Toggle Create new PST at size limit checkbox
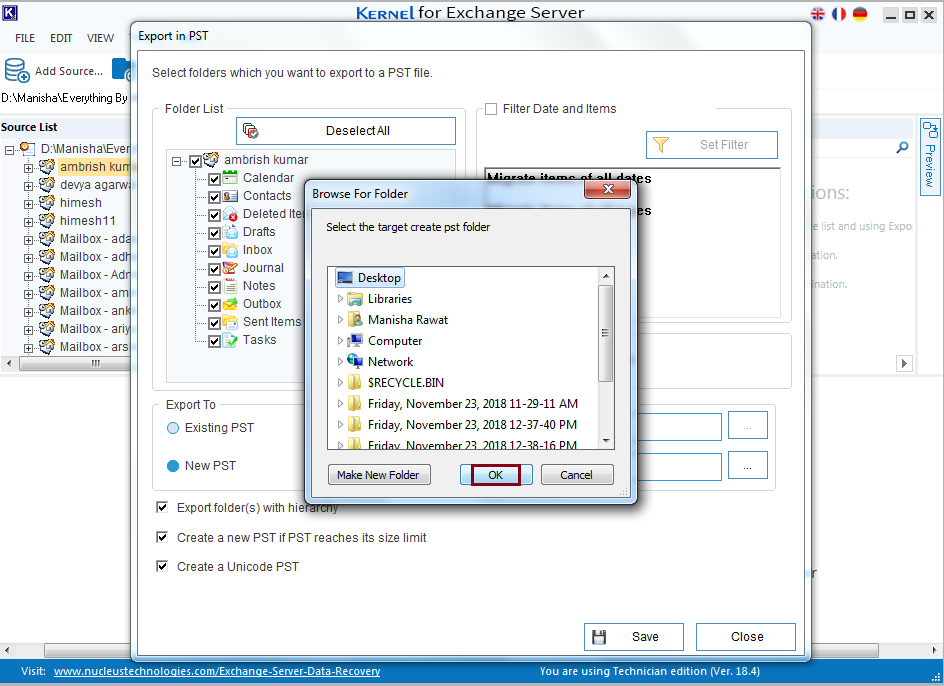Screen dimensions: 944x686 pyautogui.click(x=162, y=537)
